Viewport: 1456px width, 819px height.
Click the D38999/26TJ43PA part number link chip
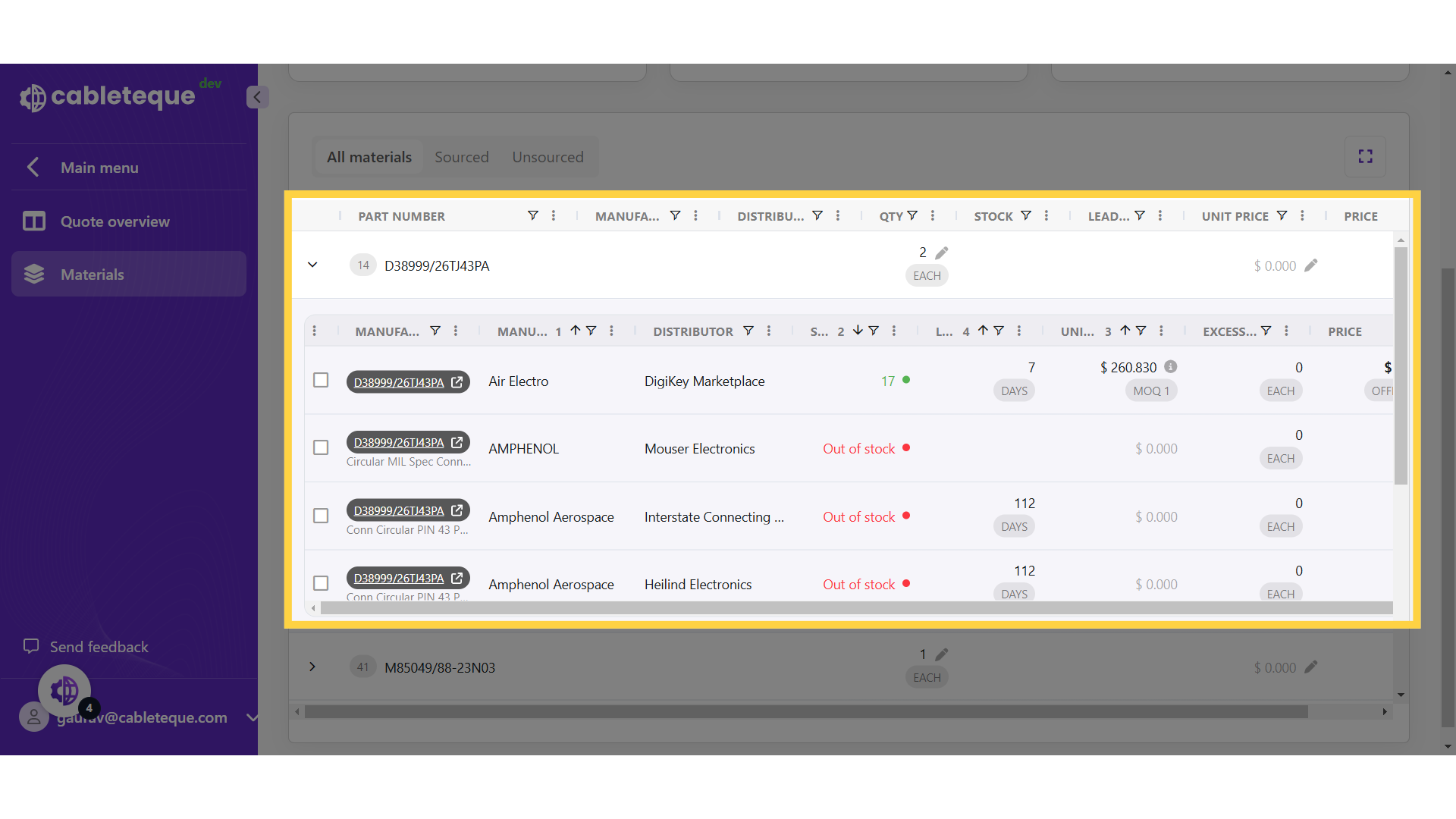coord(399,382)
